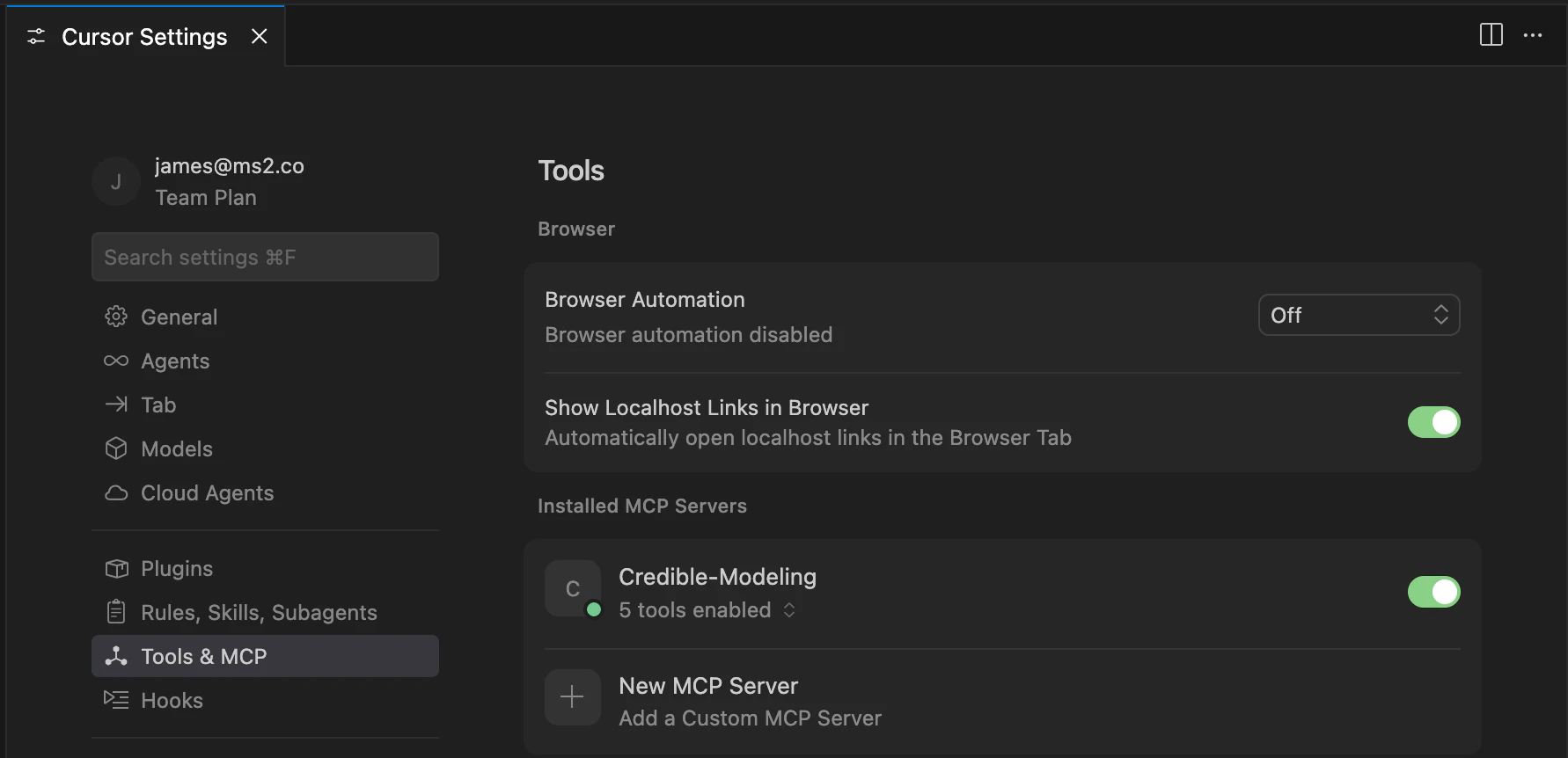Click the Add a Custom MCP Server text

(x=750, y=718)
